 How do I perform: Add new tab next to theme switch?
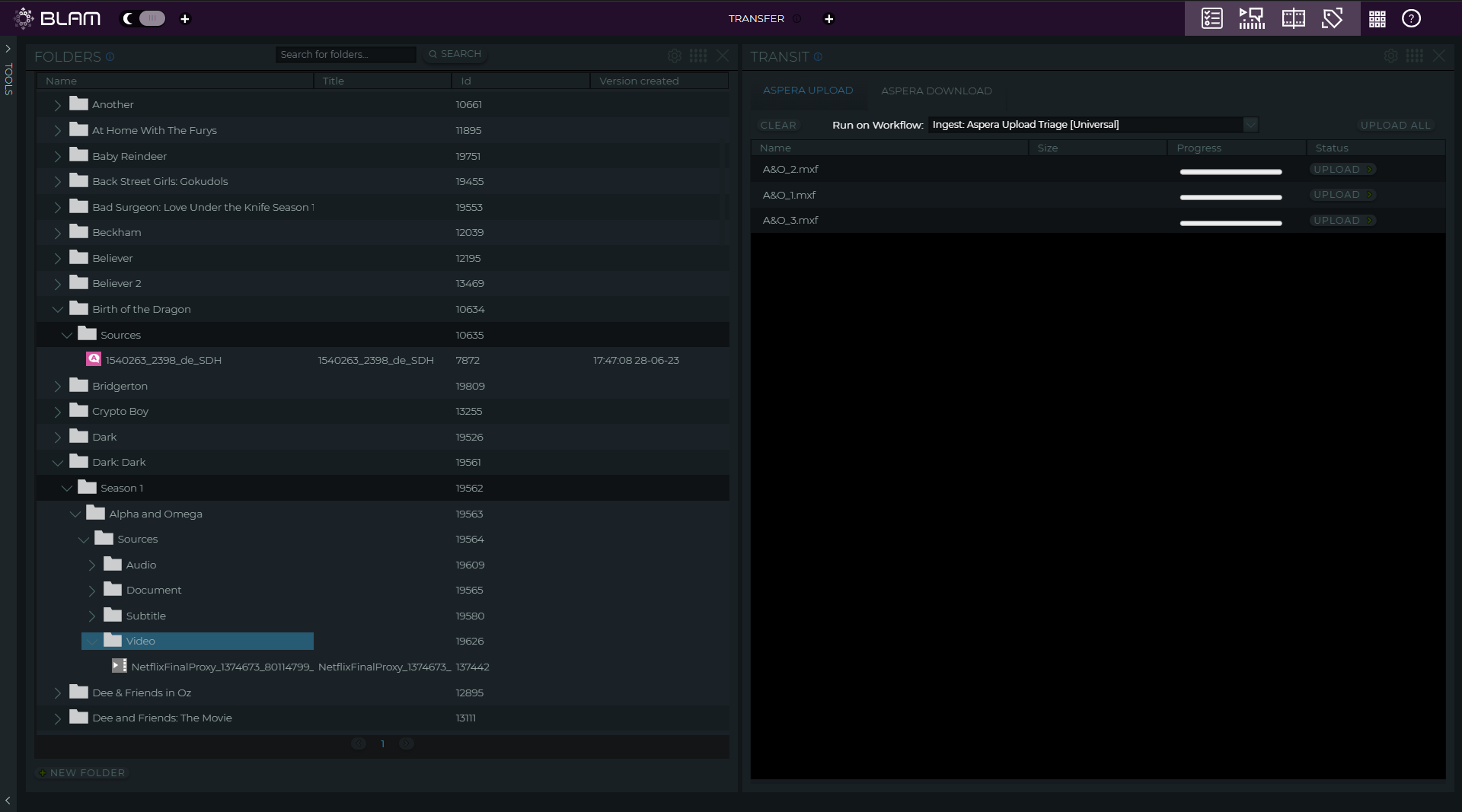click(184, 19)
